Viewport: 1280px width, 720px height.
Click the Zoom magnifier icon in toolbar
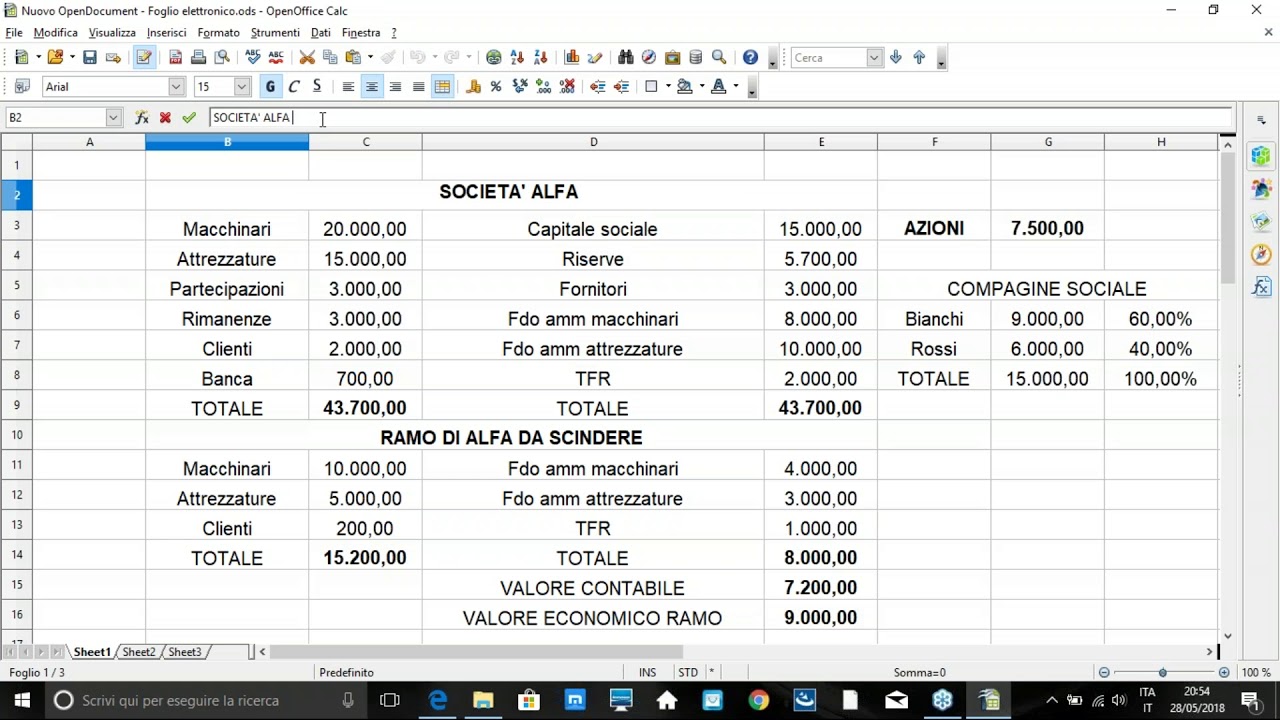pyautogui.click(x=719, y=58)
